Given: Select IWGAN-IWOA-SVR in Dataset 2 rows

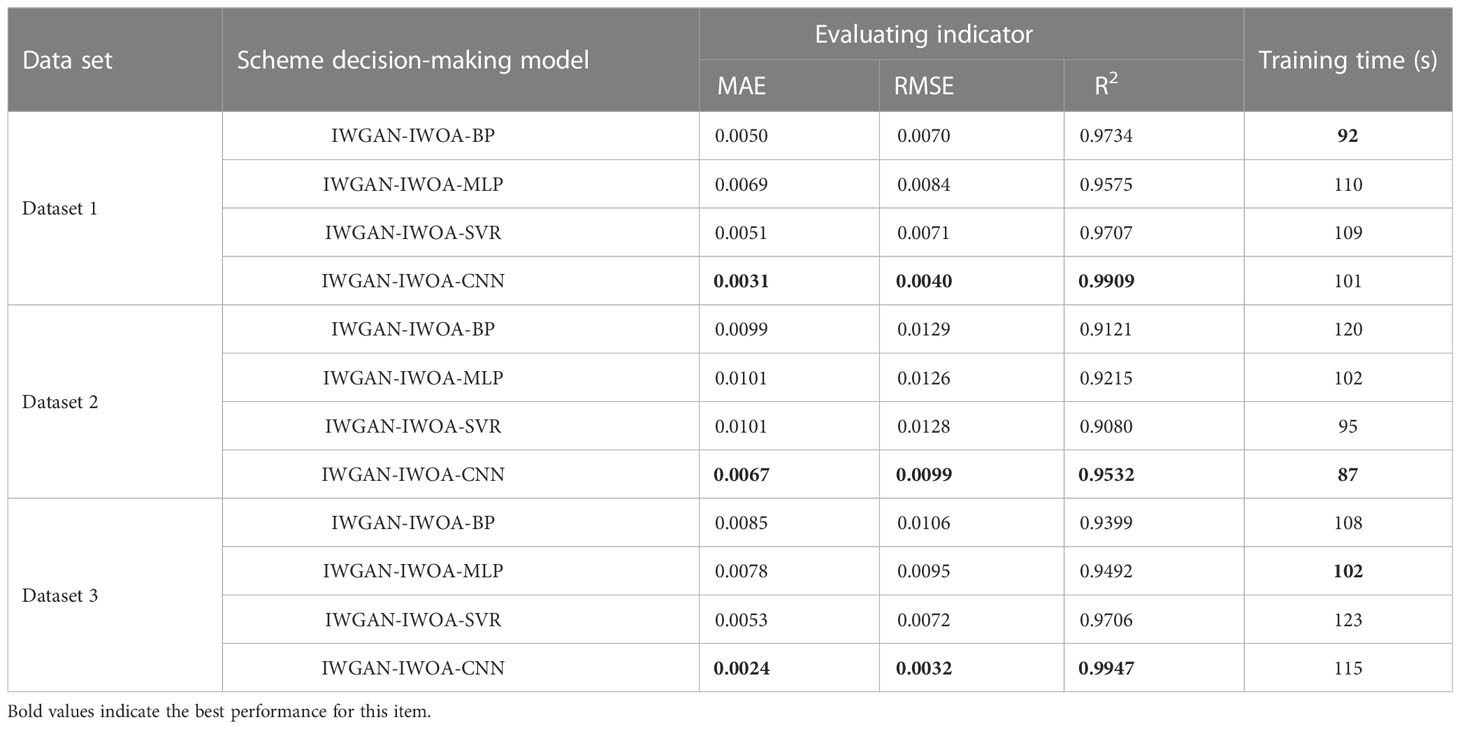Looking at the screenshot, I should click(413, 426).
